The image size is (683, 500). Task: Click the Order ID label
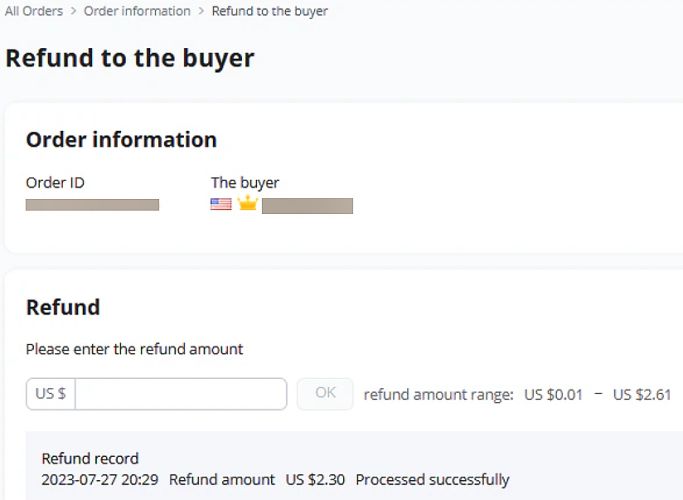point(55,182)
